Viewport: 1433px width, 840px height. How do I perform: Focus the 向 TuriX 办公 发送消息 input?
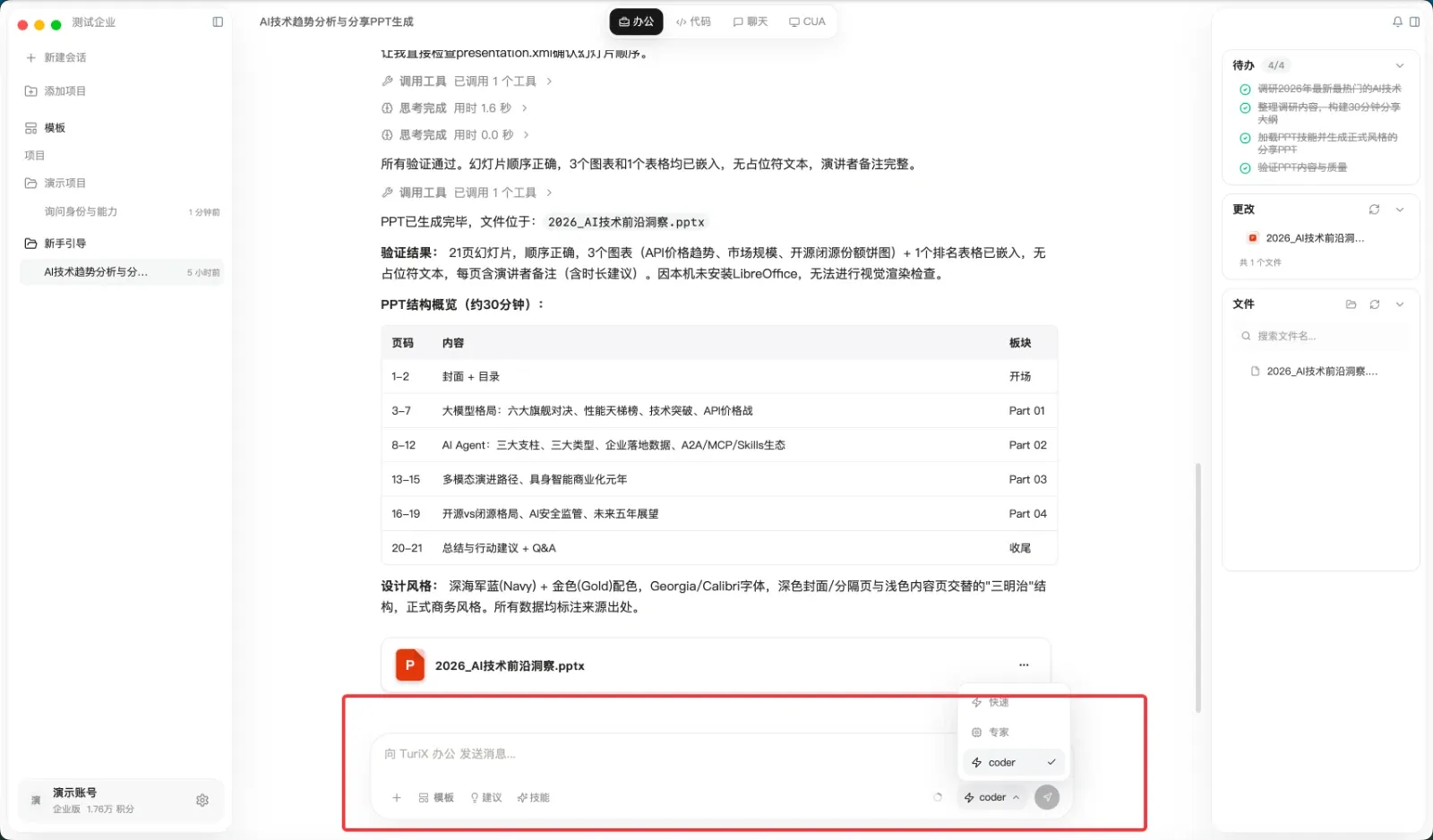coord(663,754)
